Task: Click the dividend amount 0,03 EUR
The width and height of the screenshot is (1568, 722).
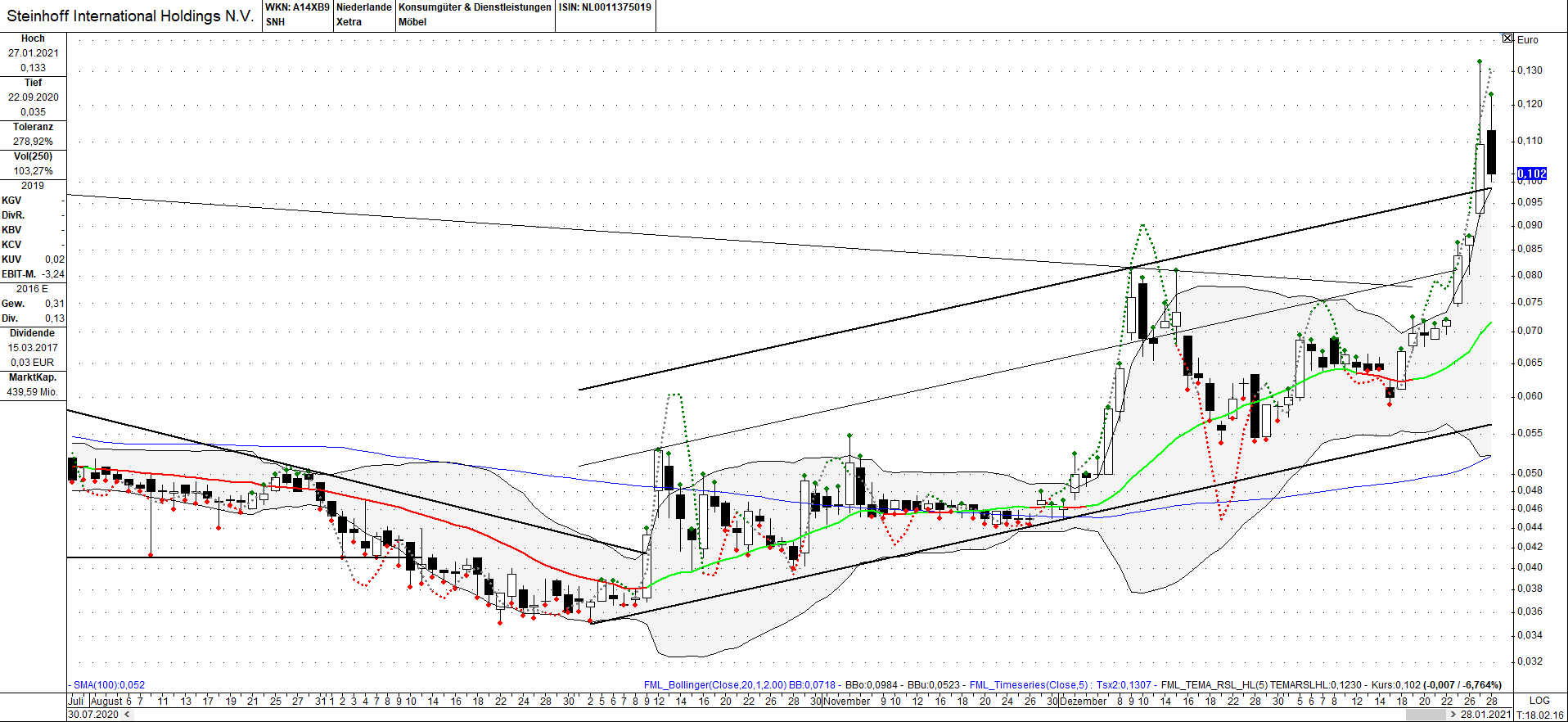Action: pos(33,363)
